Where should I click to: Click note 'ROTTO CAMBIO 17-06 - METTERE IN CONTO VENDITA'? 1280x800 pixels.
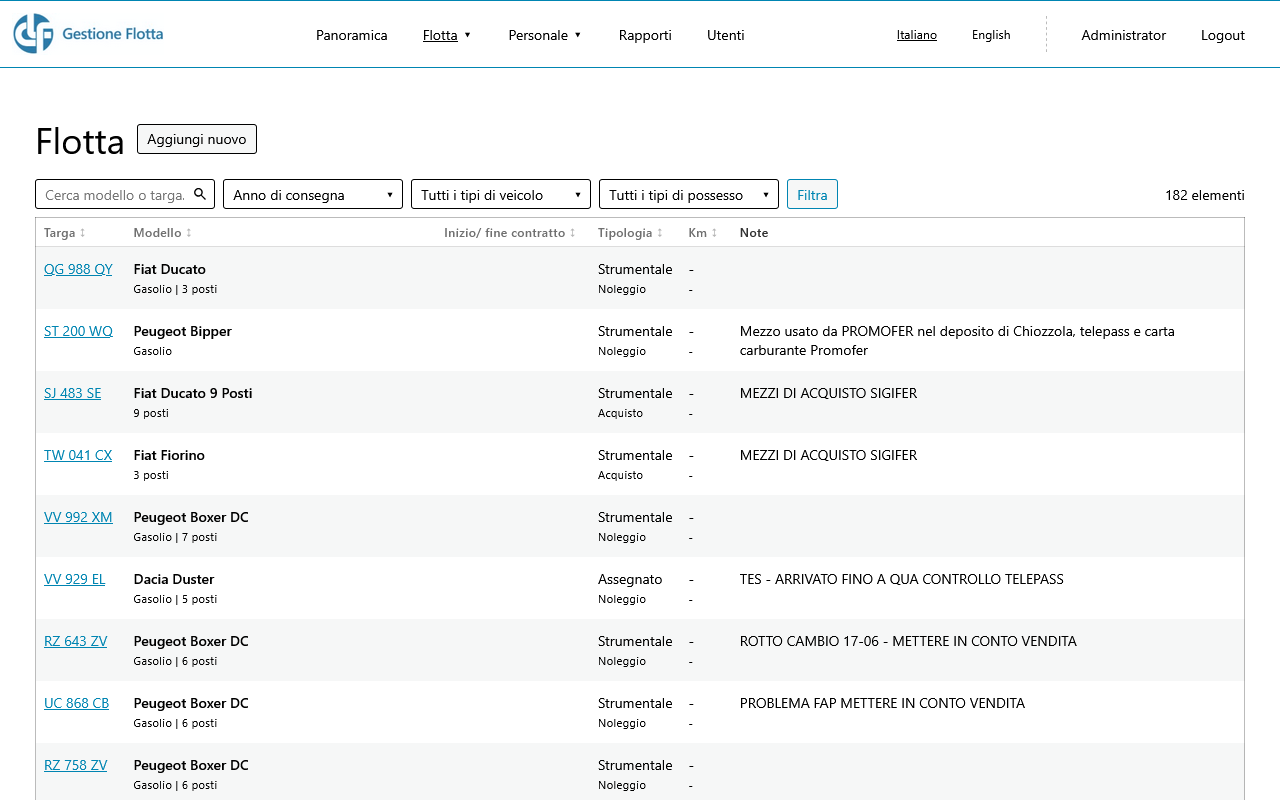point(908,641)
